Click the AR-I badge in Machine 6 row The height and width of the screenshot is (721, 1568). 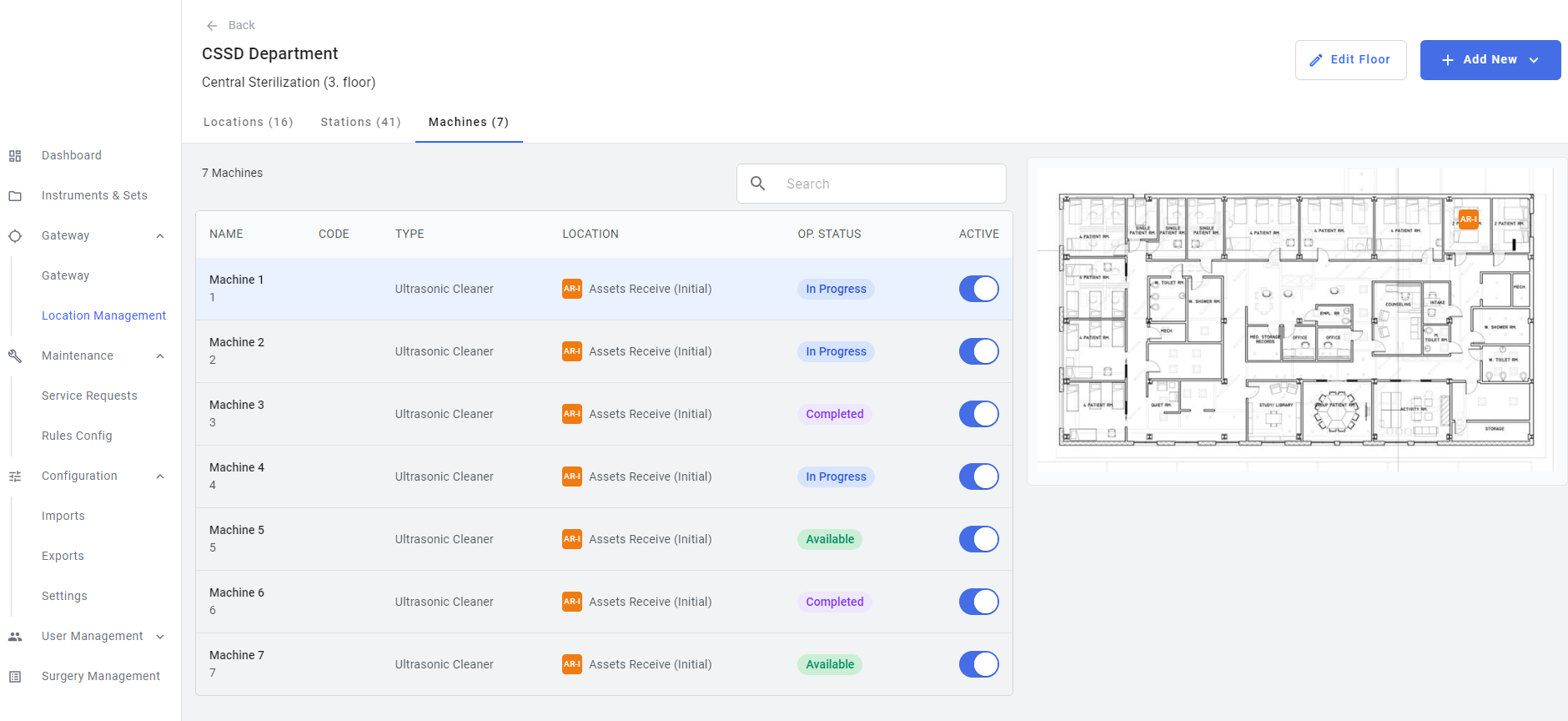[572, 602]
